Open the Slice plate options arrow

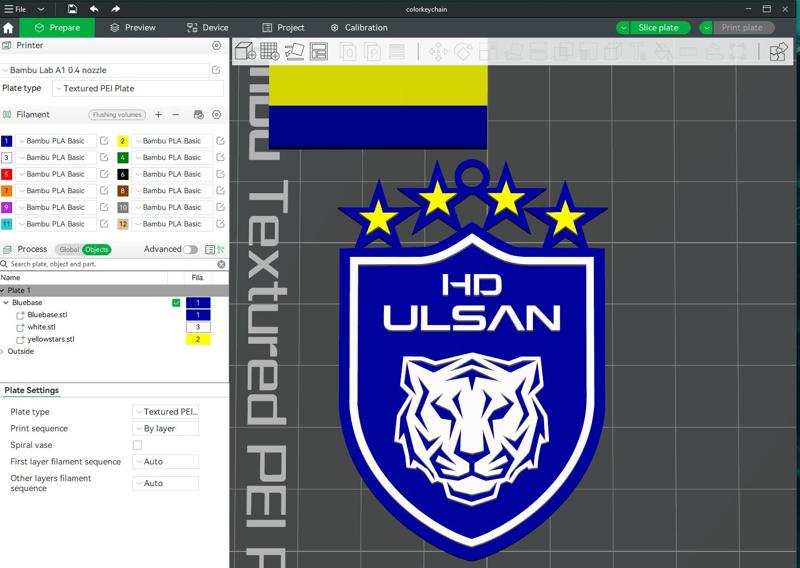point(622,28)
